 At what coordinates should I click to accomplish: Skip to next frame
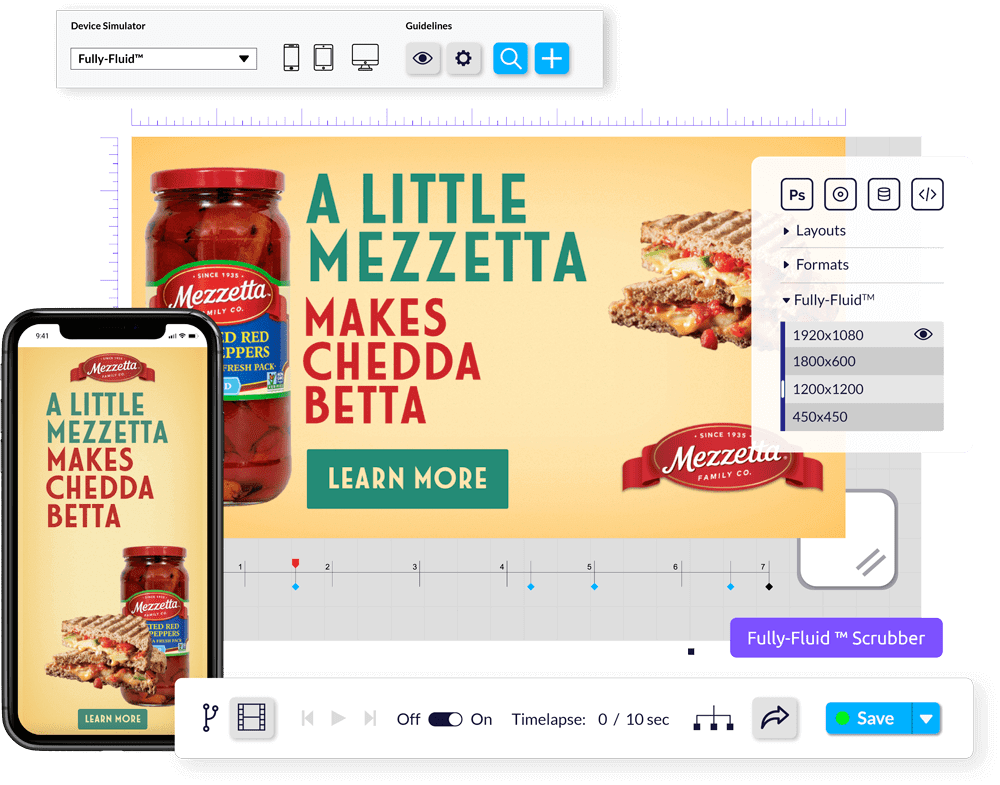370,719
